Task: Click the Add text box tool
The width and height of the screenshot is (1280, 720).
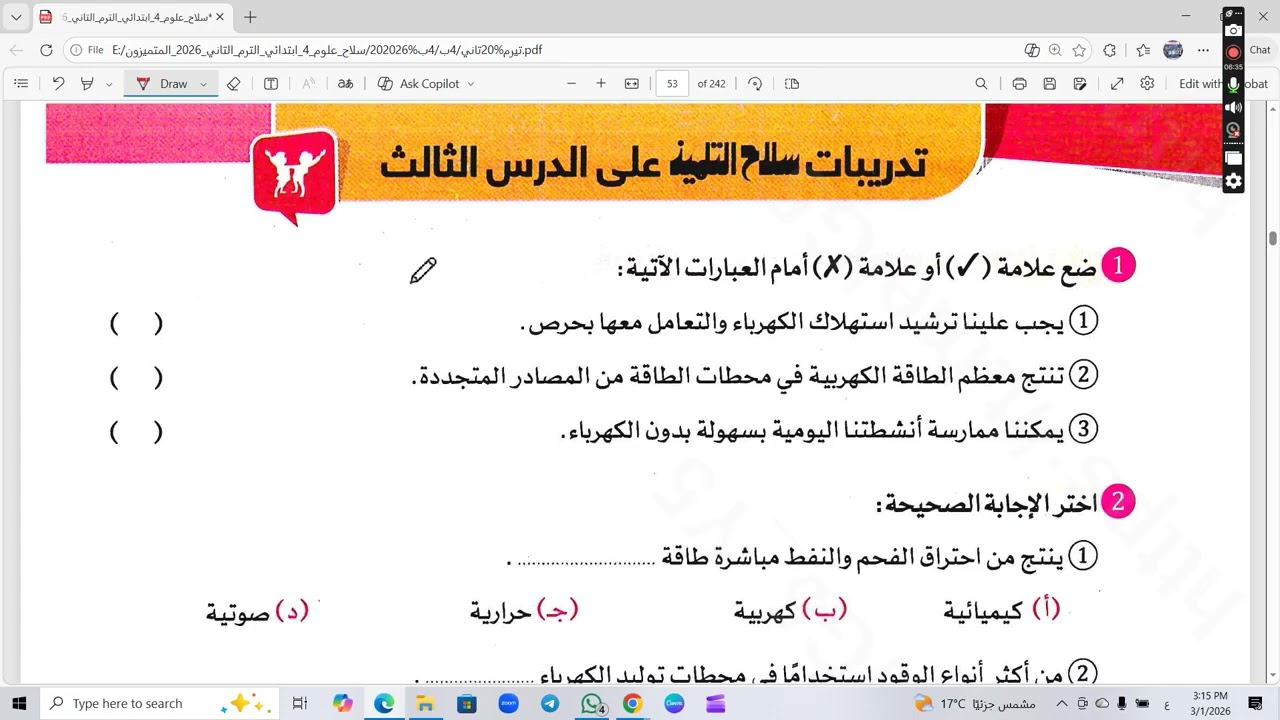Action: (270, 84)
